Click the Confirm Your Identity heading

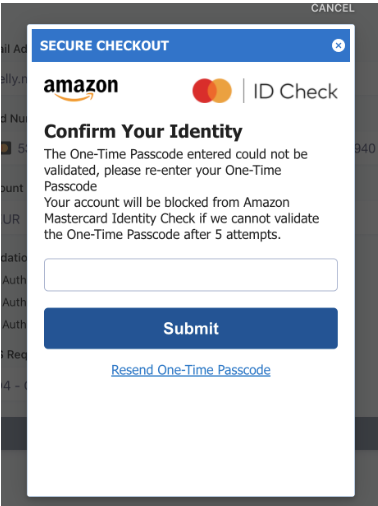tap(143, 131)
